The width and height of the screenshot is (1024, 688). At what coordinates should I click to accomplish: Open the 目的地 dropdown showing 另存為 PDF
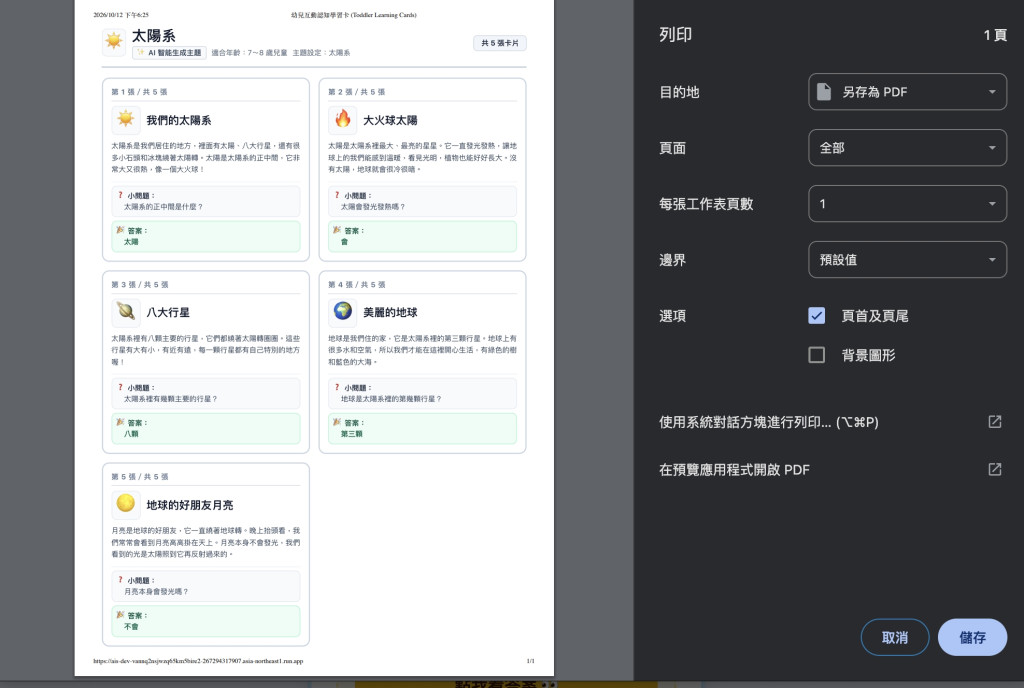click(x=907, y=92)
